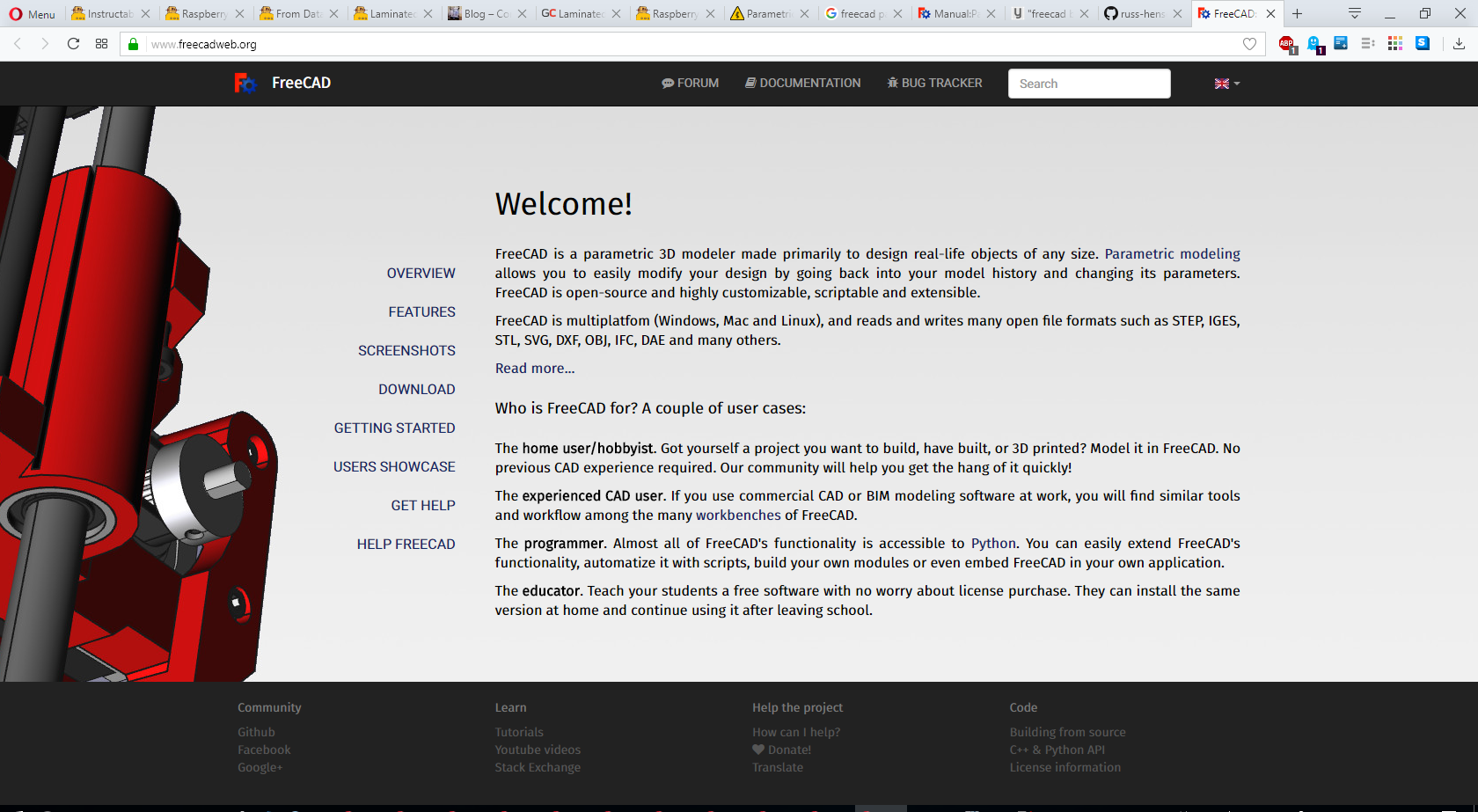This screenshot has height=812, width=1478.
Task: Open the Translate footer link
Action: coord(778,767)
